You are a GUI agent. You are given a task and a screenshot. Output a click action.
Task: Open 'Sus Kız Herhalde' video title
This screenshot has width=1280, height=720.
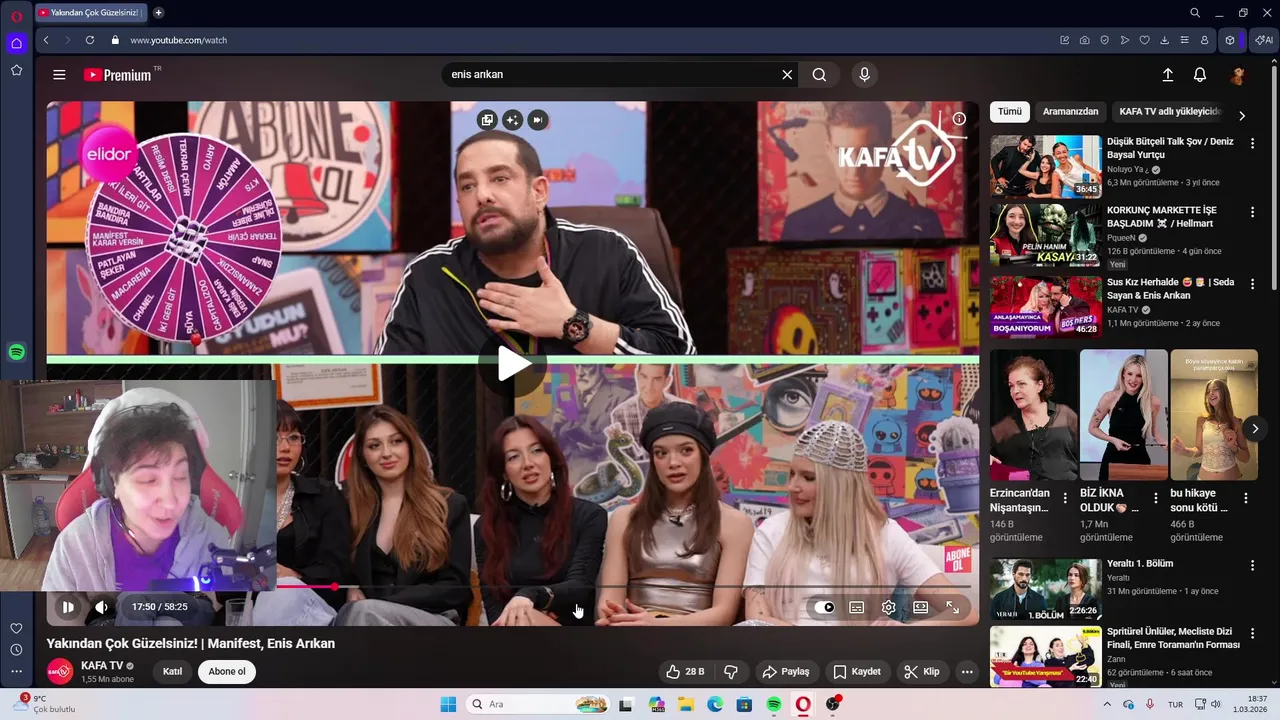click(x=1170, y=289)
